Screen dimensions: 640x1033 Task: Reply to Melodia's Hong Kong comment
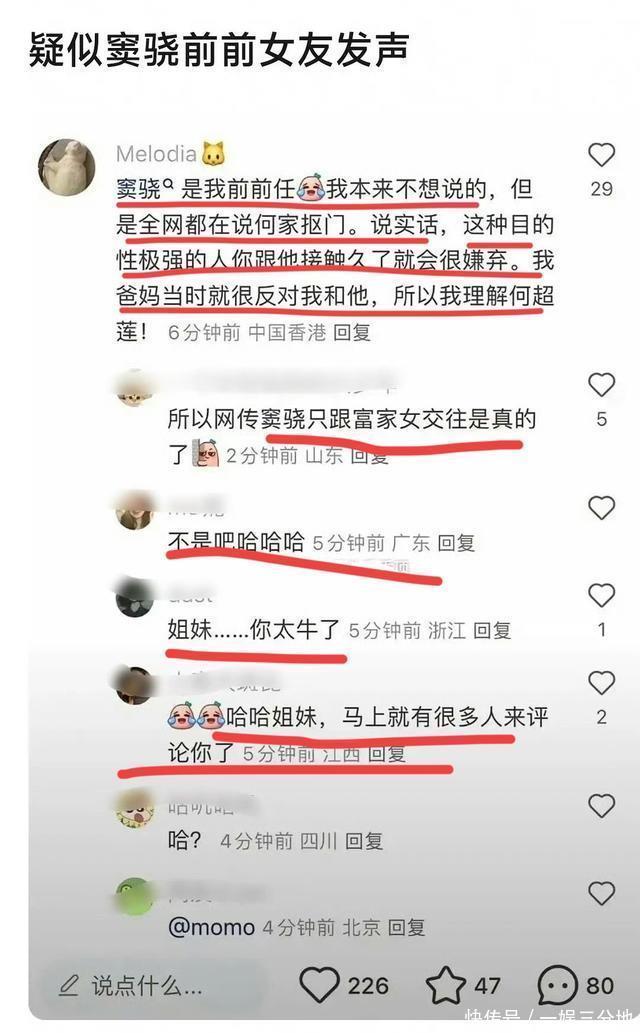pos(352,333)
